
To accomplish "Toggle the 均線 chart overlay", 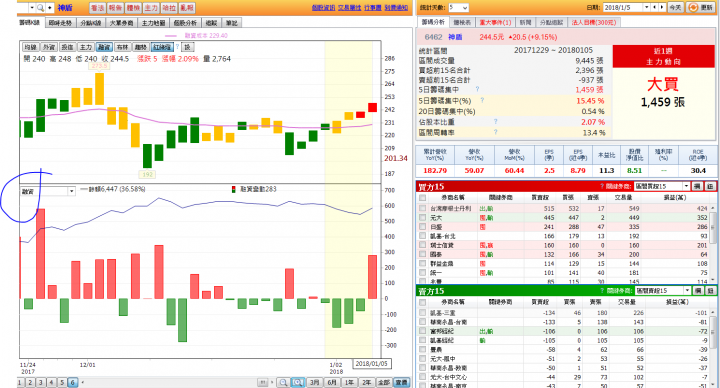I will click(x=30, y=47).
